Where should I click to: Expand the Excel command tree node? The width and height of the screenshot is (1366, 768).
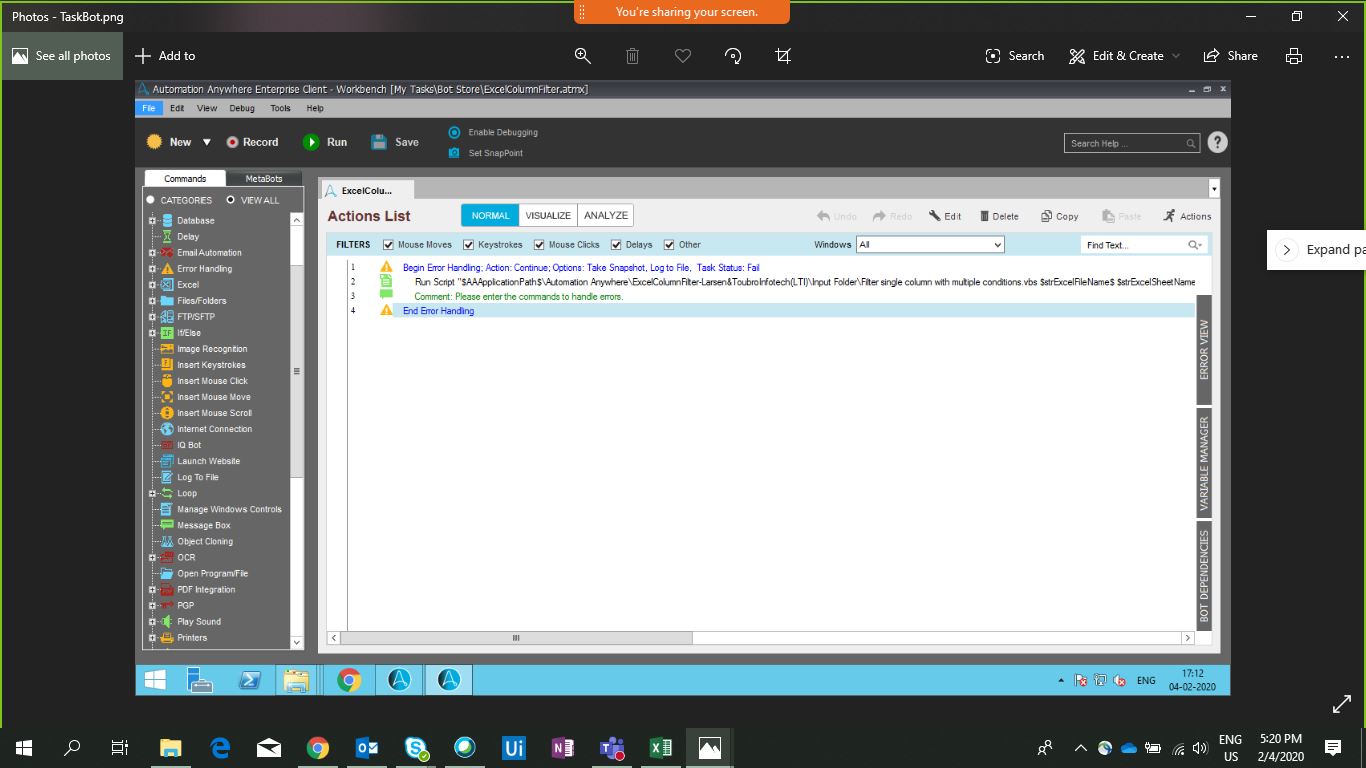[x=152, y=285]
